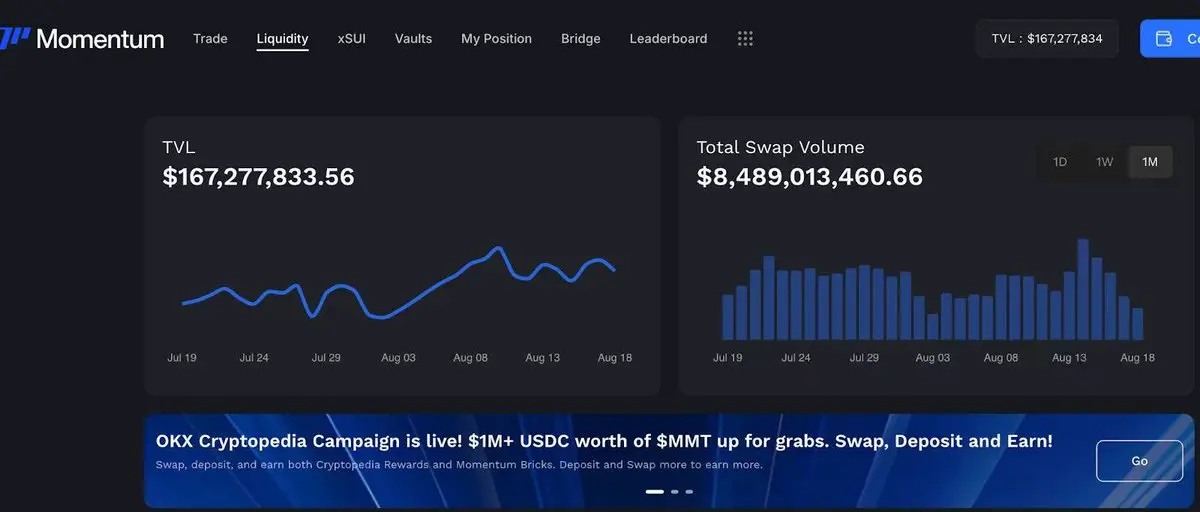The image size is (1200, 512).
Task: Open My Position page
Action: (496, 39)
